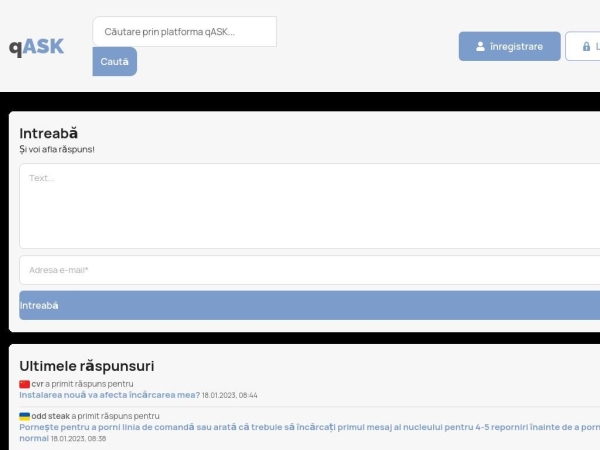The width and height of the screenshot is (600, 450).
Task: Focus the question Text area
Action: [x=310, y=206]
